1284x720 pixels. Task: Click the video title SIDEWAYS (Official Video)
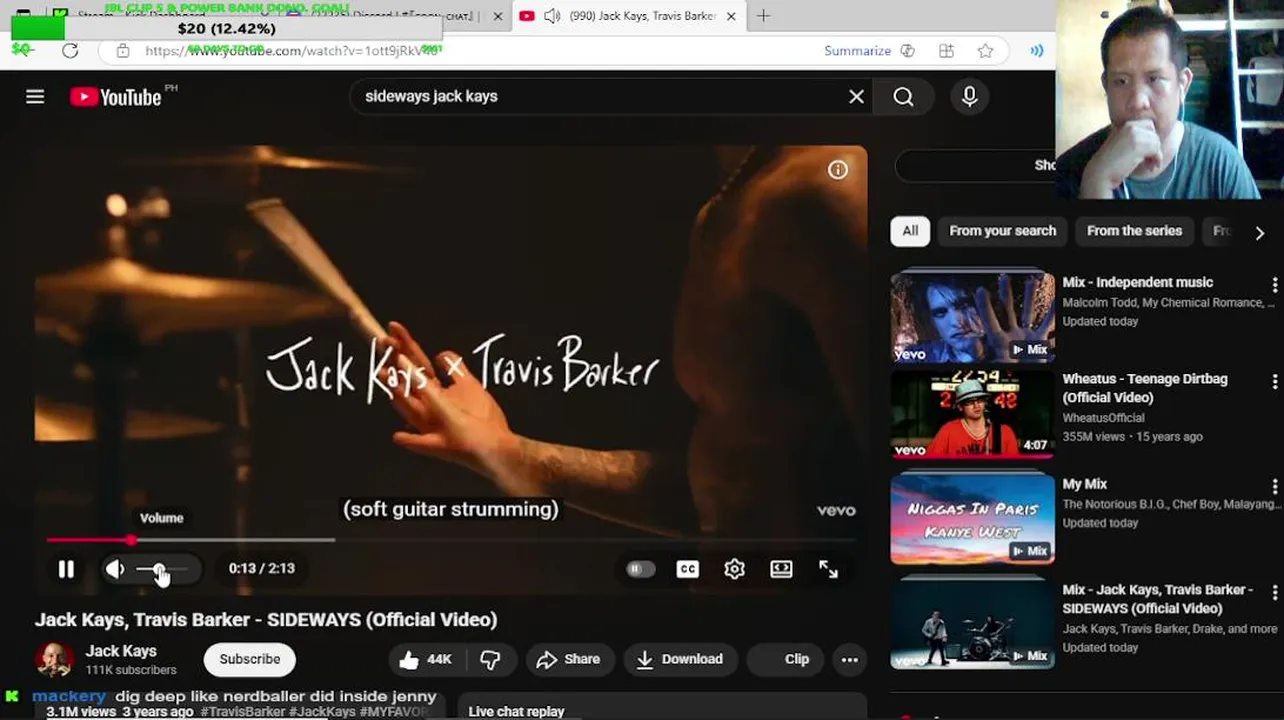(x=266, y=620)
